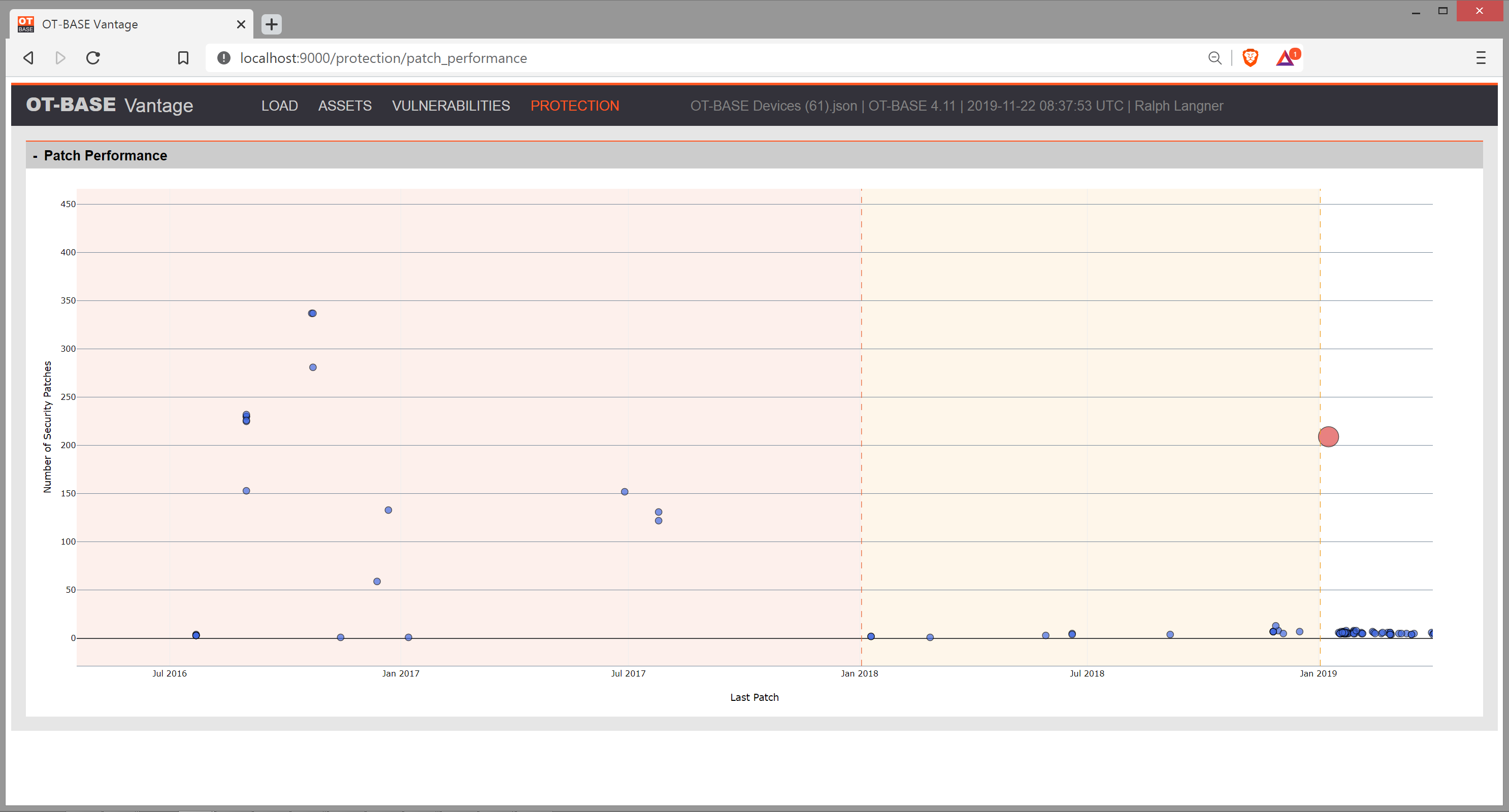Open the browser hamburger menu
The width and height of the screenshot is (1509, 812).
[x=1481, y=58]
